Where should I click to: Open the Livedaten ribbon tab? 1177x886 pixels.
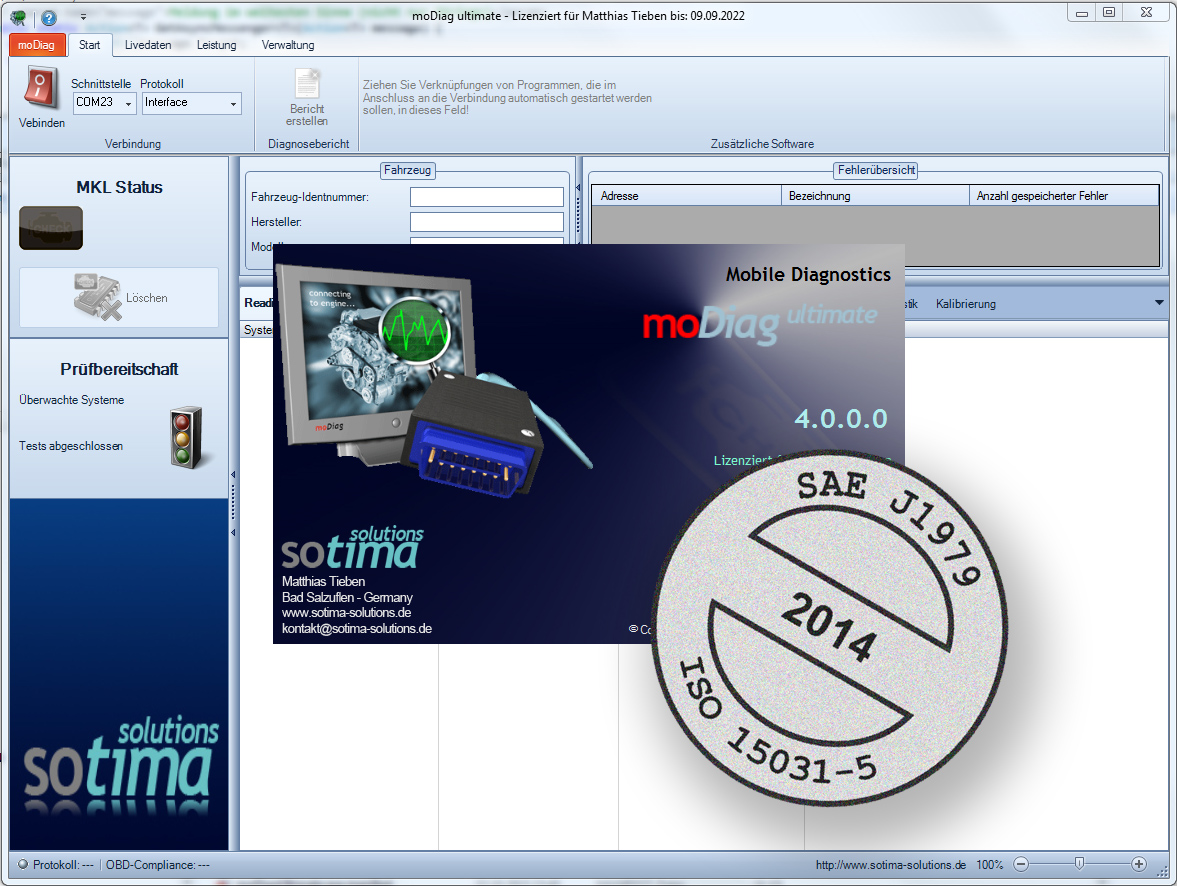148,45
